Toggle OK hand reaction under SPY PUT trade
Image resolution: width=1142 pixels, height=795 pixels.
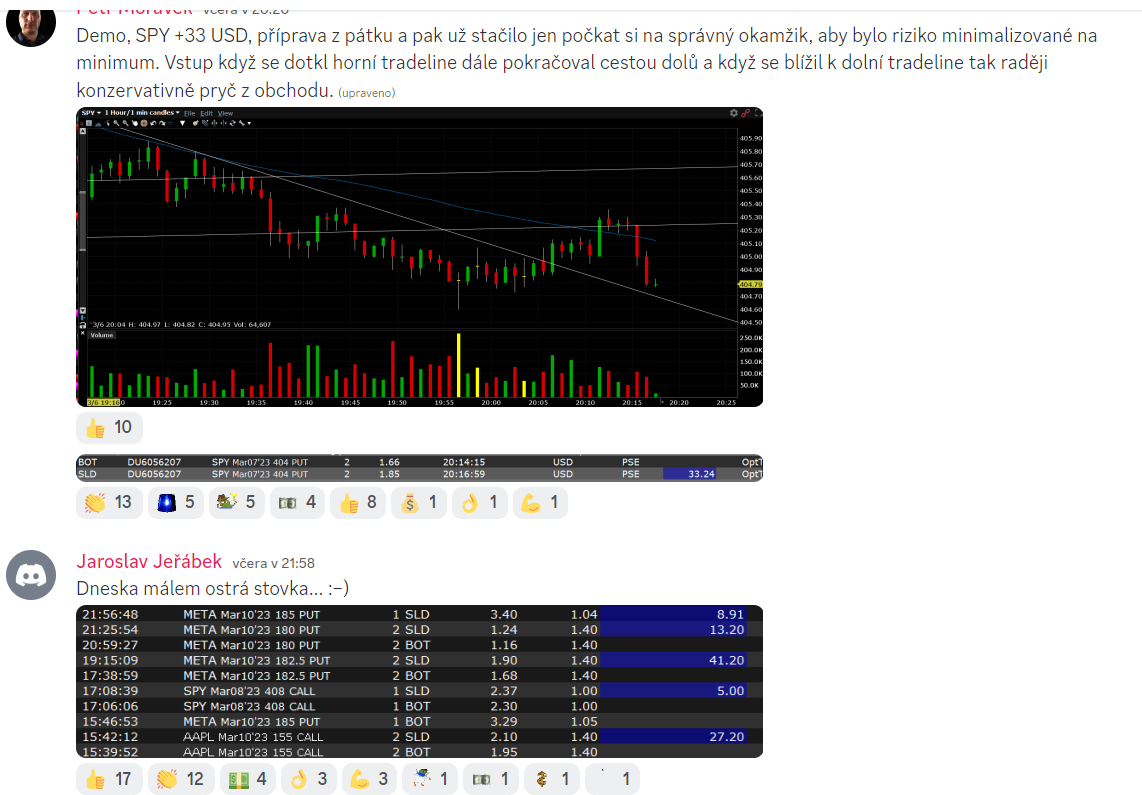(x=479, y=502)
